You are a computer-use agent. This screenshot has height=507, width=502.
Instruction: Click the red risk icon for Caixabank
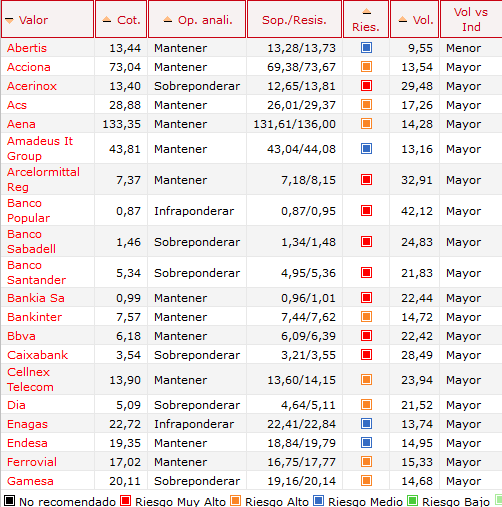(366, 355)
